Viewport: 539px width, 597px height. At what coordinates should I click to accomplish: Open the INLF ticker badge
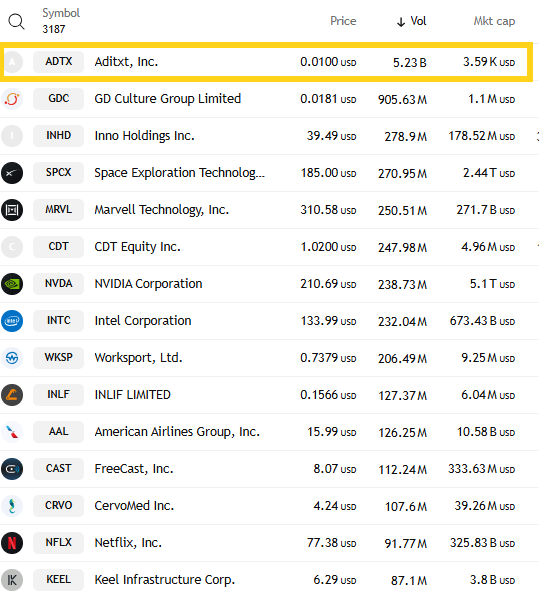[x=58, y=395]
